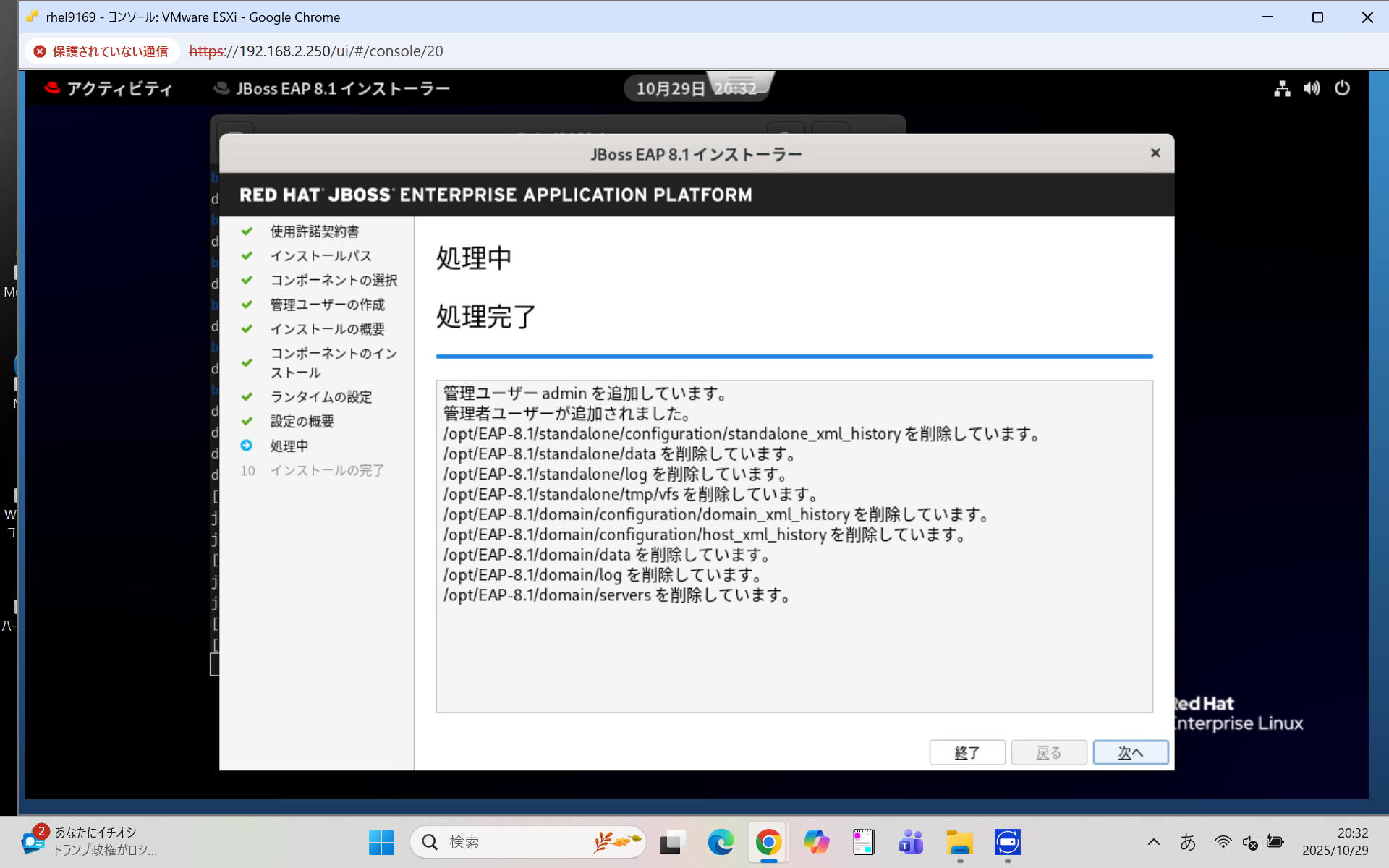This screenshot has height=868, width=1389.
Task: Click the volume speaker icon on the top bar
Action: pos(1312,88)
